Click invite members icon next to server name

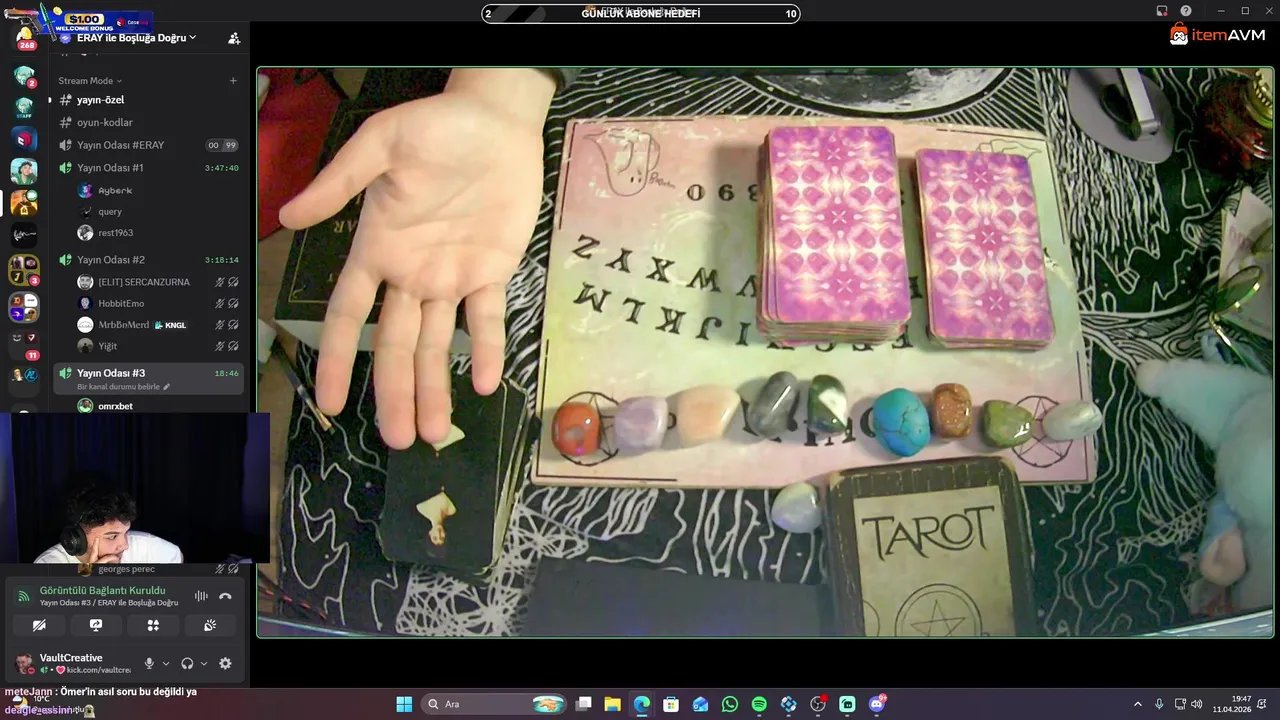[x=234, y=38]
